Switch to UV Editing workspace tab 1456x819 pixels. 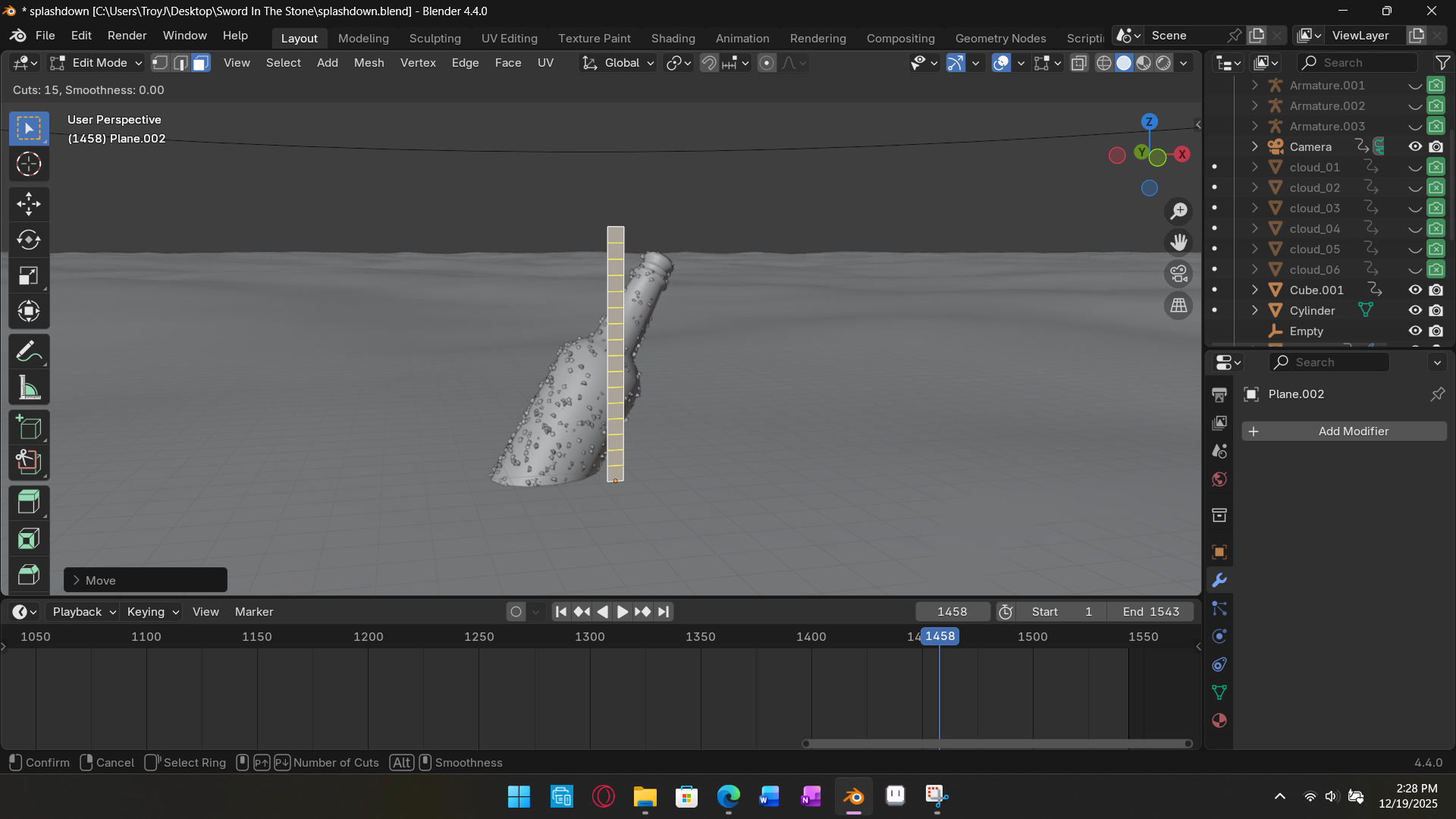(x=510, y=38)
